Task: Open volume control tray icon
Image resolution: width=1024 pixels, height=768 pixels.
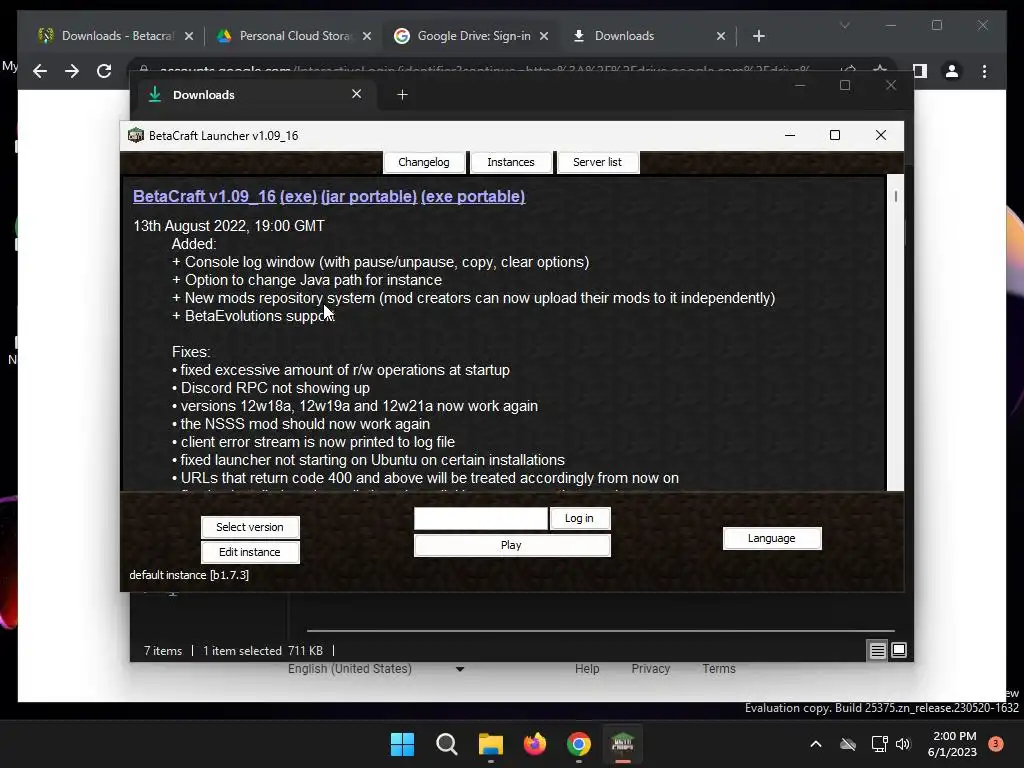Action: point(903,744)
